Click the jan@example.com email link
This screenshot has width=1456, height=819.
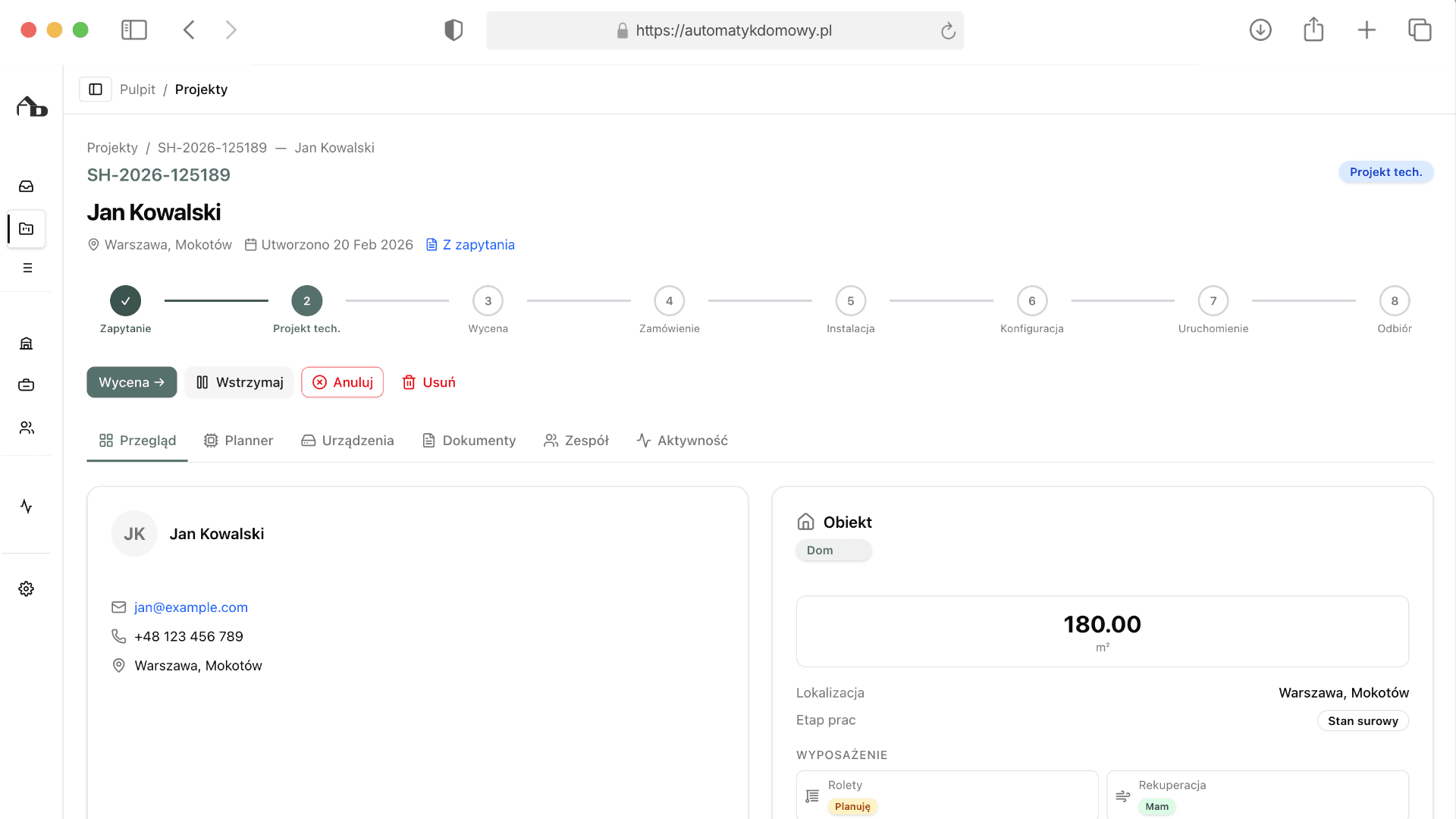[191, 607]
